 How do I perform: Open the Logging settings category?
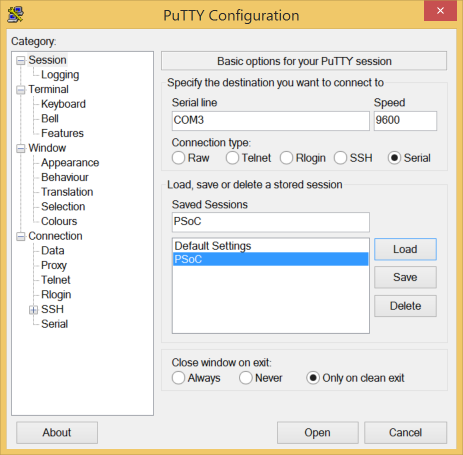(x=60, y=75)
